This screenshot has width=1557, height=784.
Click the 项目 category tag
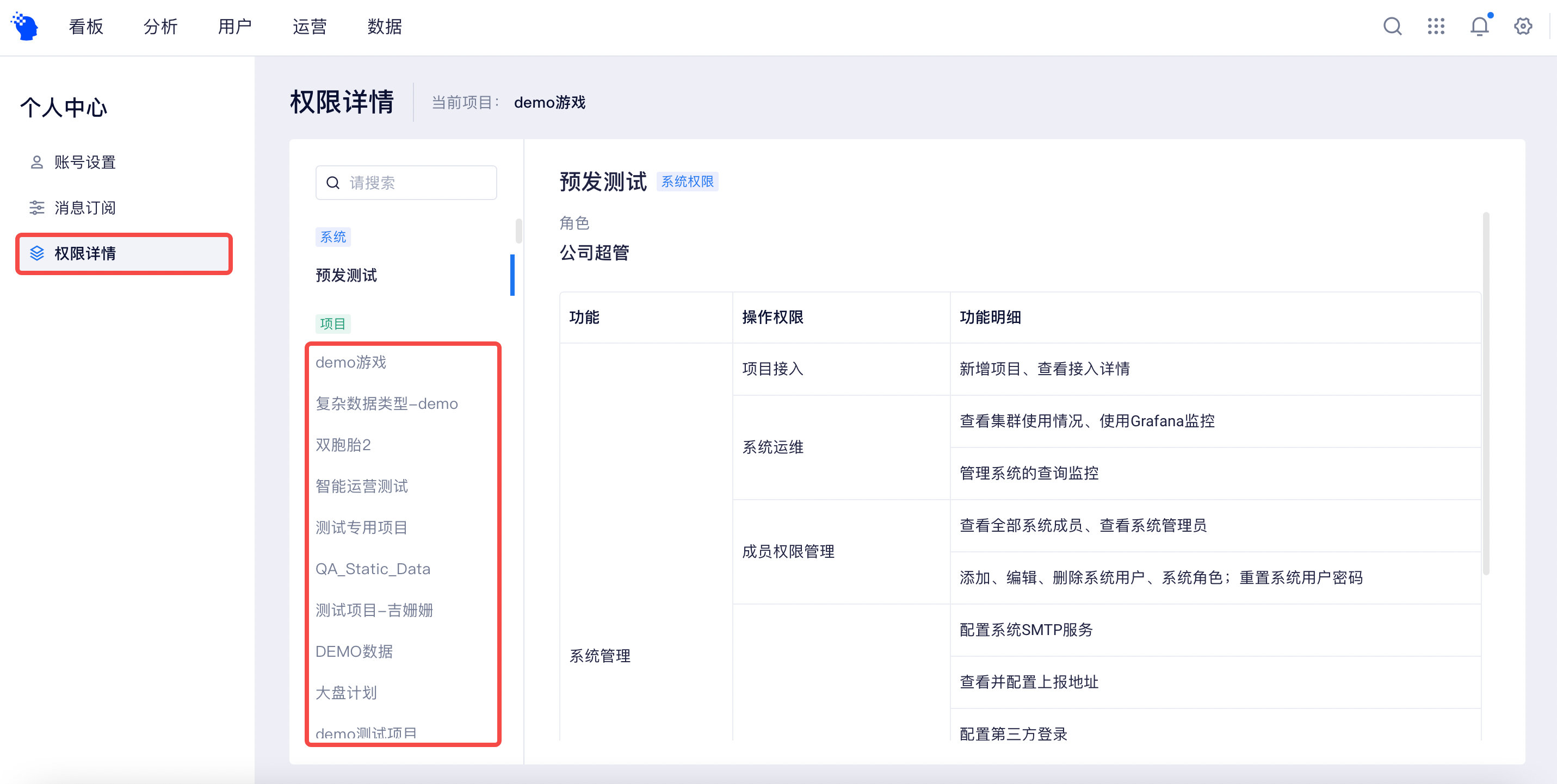click(333, 323)
